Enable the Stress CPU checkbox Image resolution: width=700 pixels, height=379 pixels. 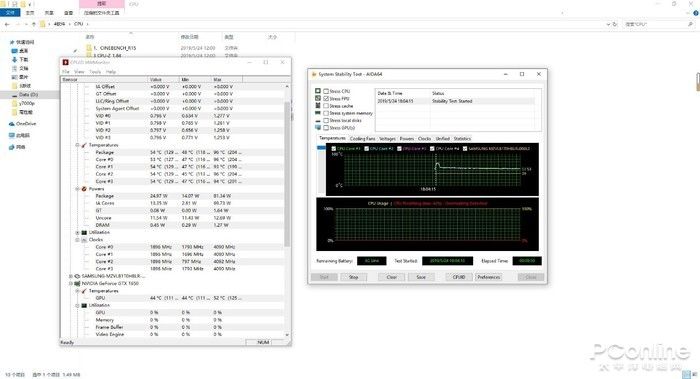point(326,91)
